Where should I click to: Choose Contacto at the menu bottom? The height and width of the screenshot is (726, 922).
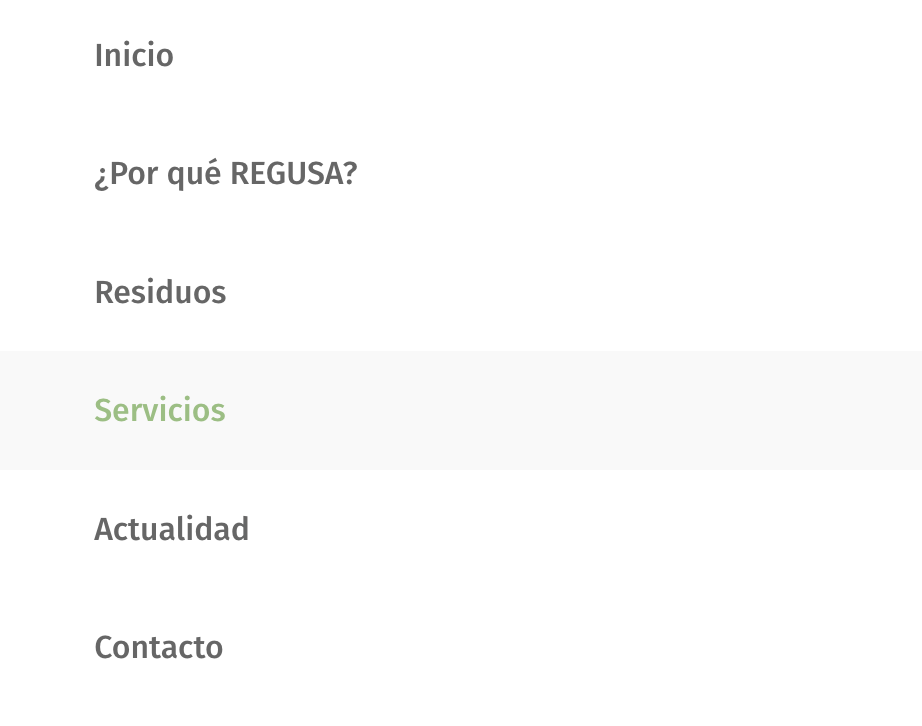(x=158, y=648)
